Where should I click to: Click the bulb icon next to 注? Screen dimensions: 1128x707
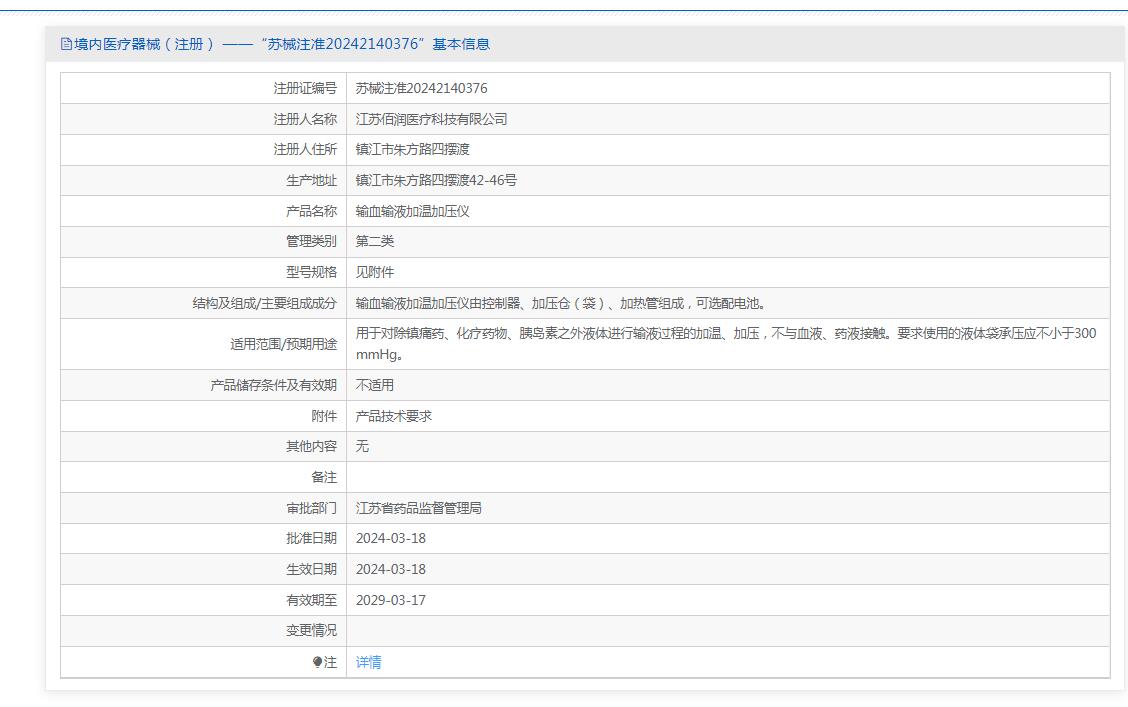click(317, 662)
